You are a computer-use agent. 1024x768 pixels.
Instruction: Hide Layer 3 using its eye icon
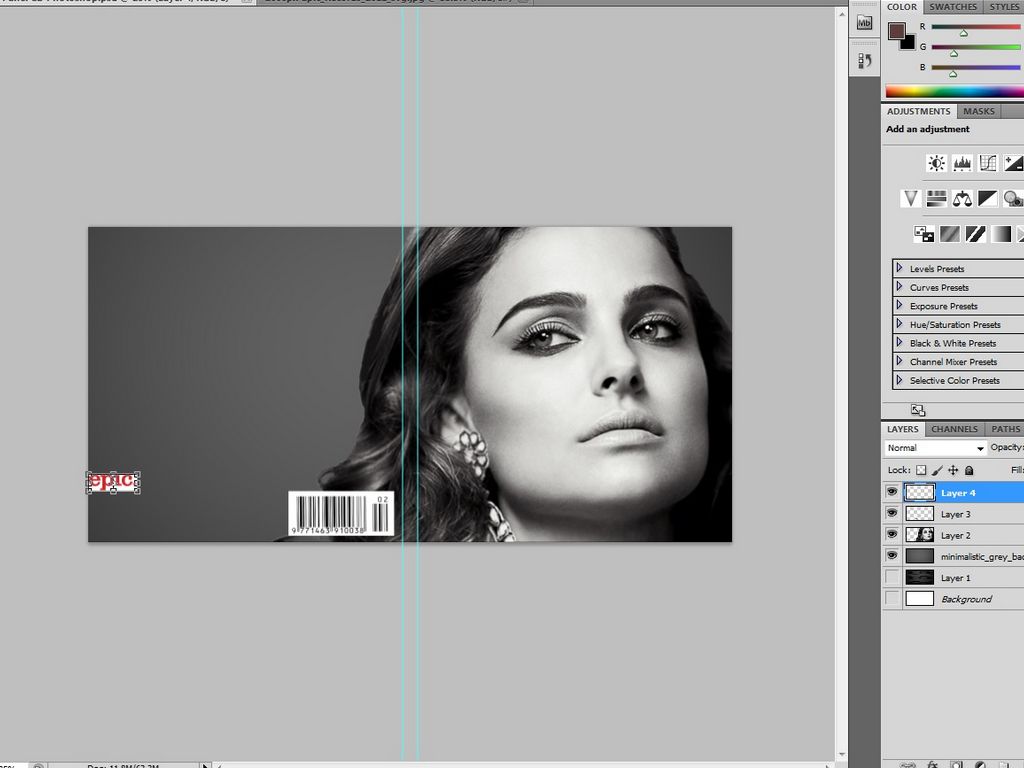pyautogui.click(x=892, y=513)
